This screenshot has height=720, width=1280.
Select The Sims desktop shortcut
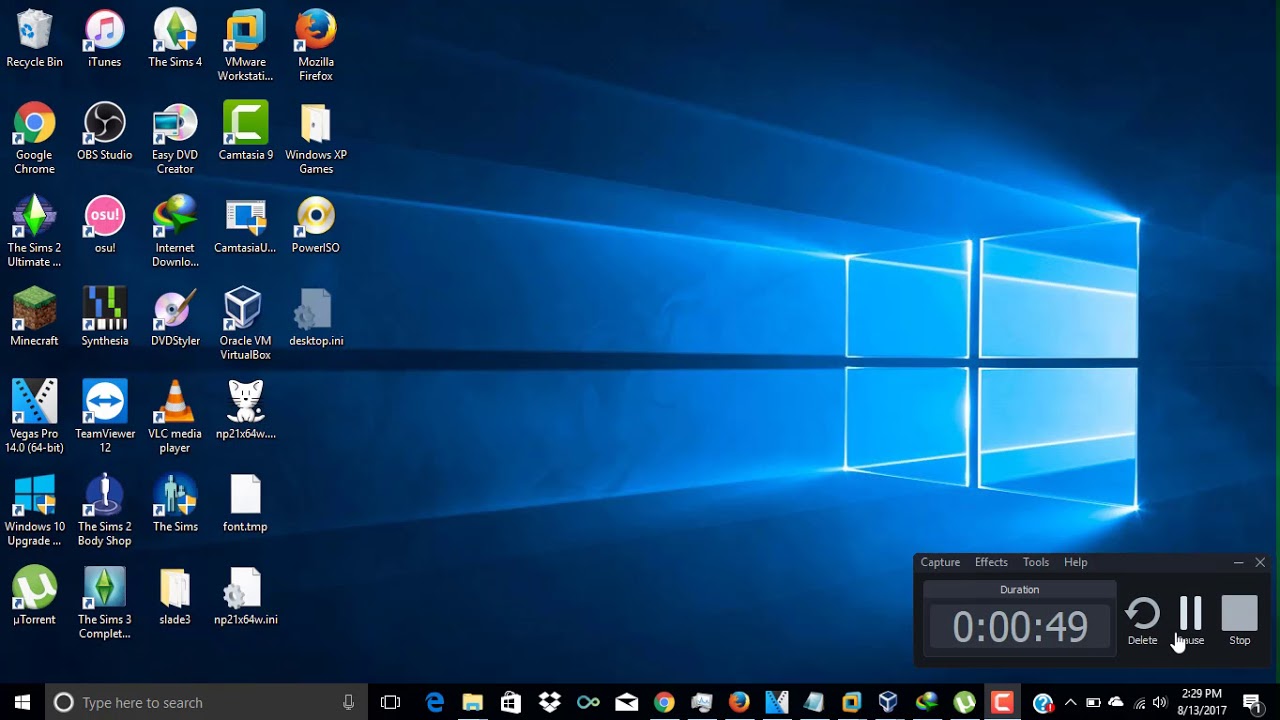[x=175, y=504]
